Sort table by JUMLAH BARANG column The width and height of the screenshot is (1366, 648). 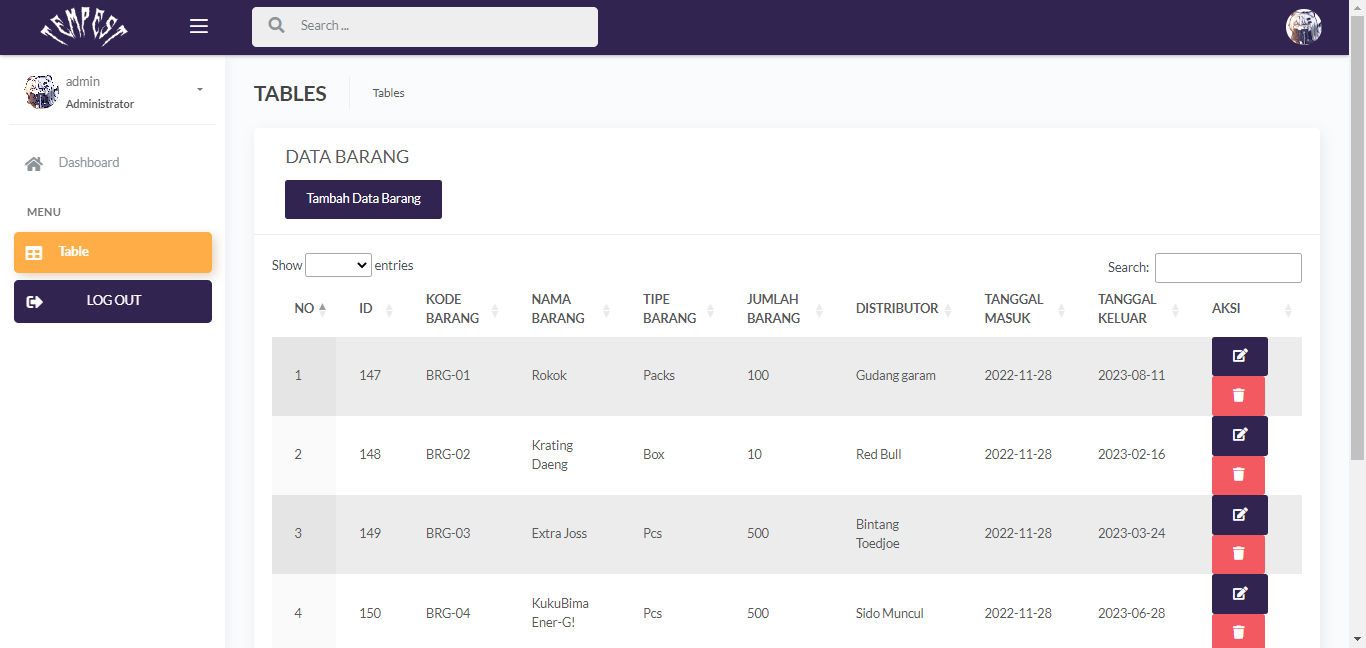tap(778, 309)
